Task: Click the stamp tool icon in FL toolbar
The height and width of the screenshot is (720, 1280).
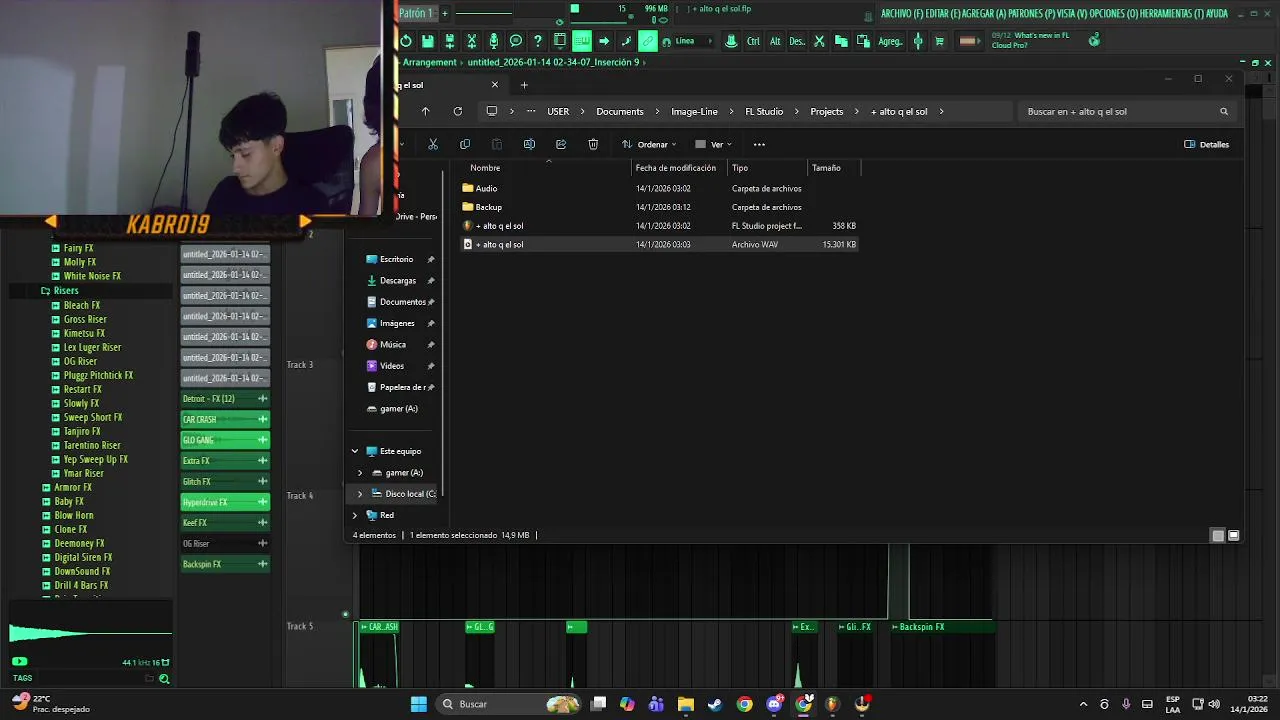Action: click(x=731, y=41)
